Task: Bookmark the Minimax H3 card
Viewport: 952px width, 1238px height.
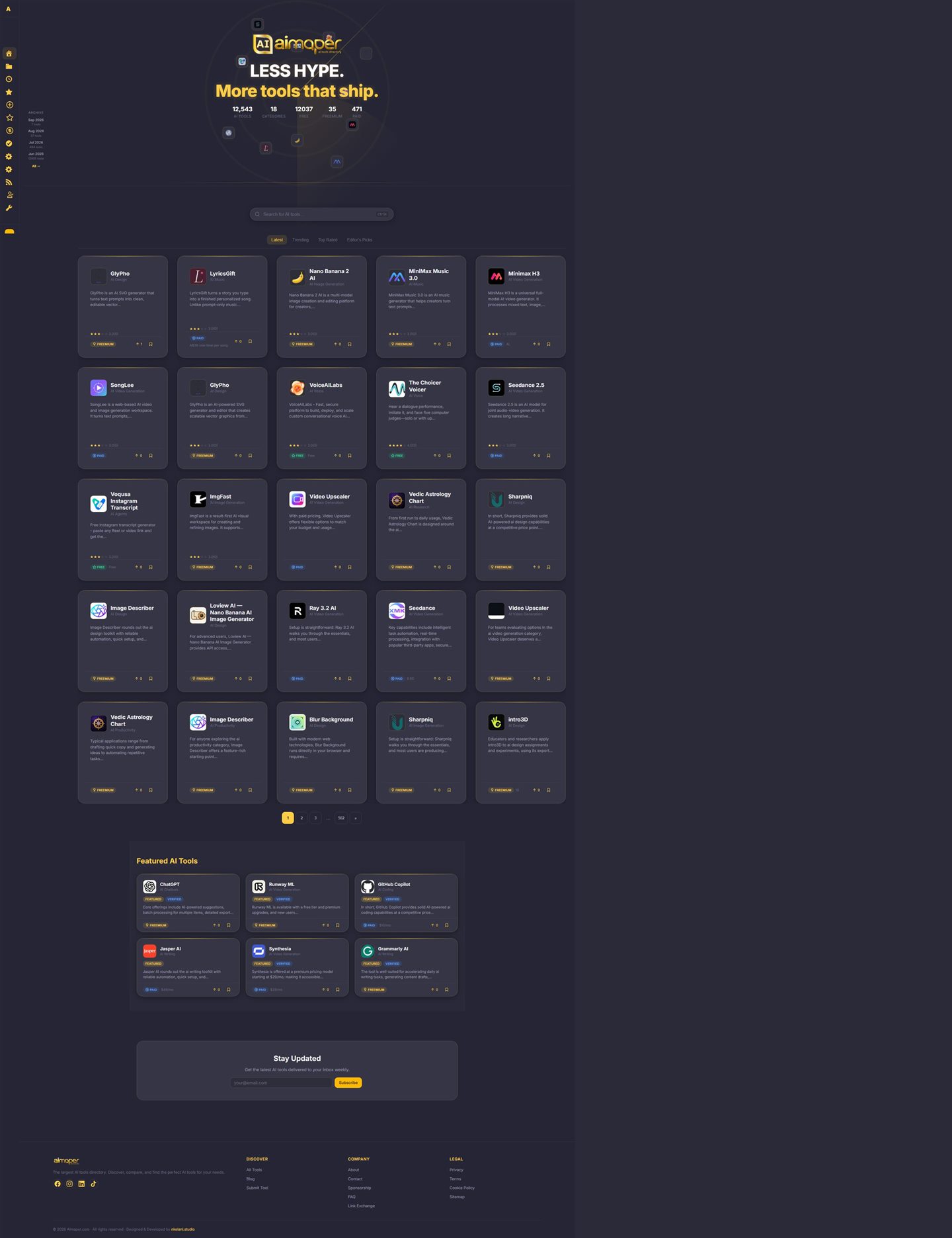Action: pos(548,344)
